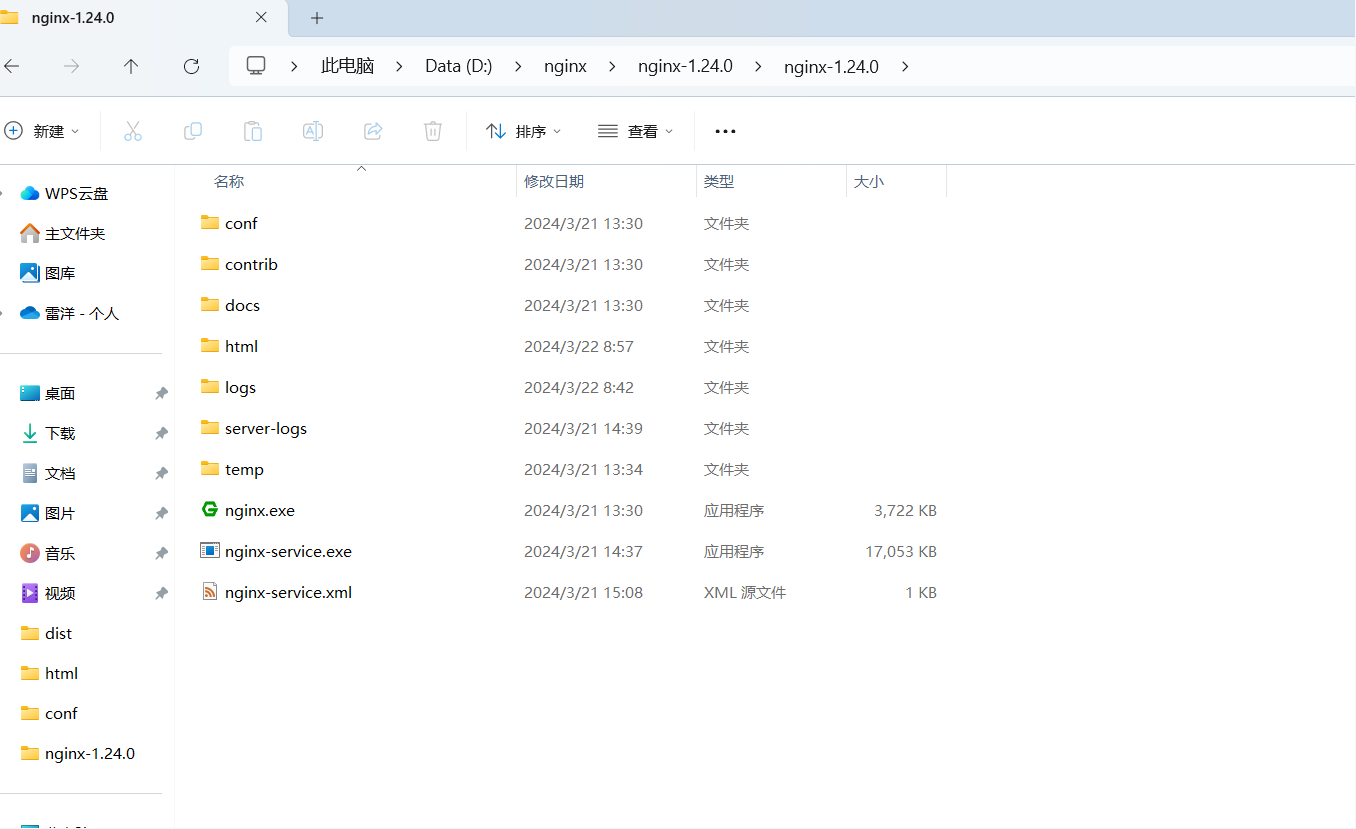The image size is (1356, 829).
Task: Click the Share icon in toolbar
Action: tap(373, 131)
